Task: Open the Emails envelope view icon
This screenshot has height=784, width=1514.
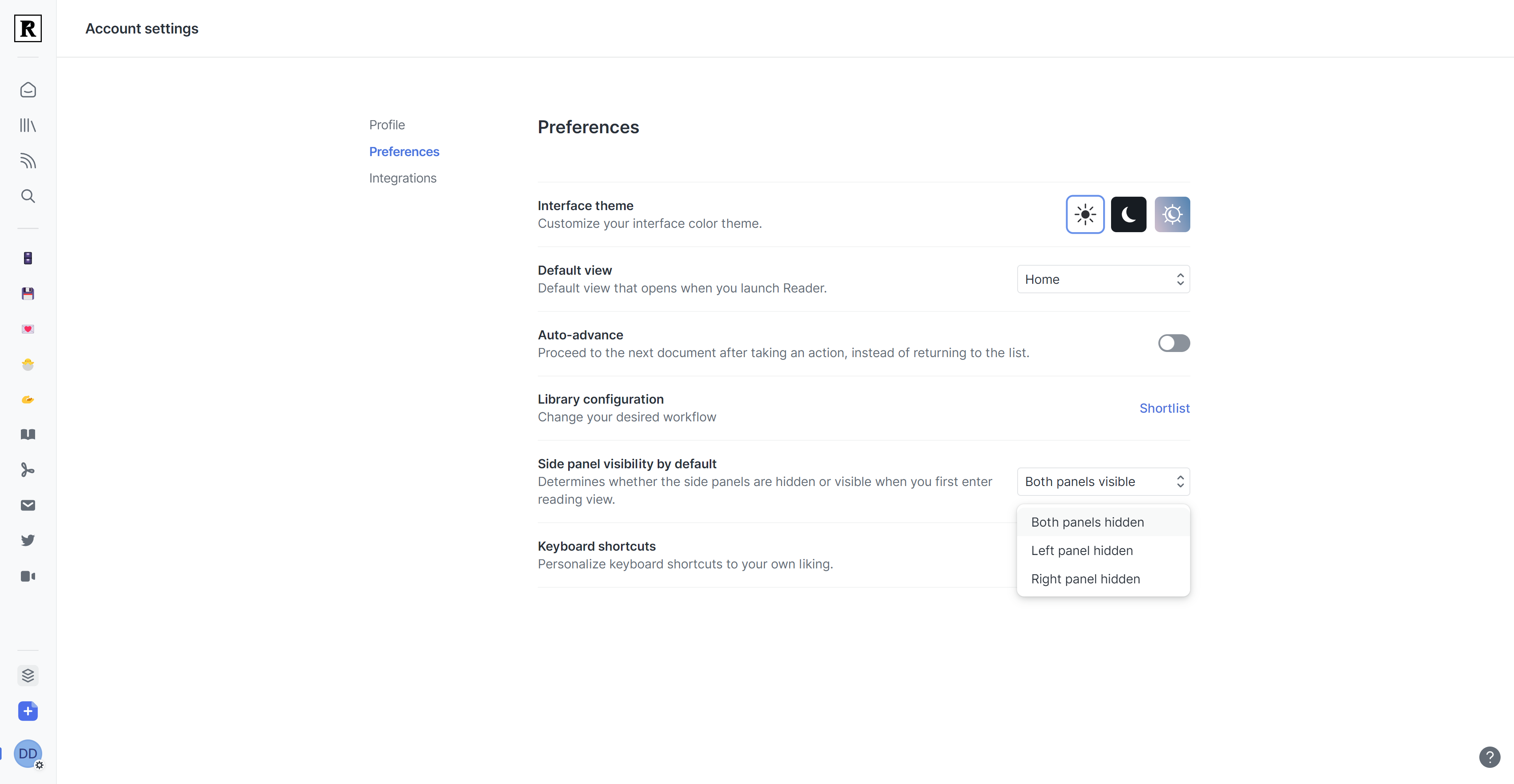Action: [28, 505]
